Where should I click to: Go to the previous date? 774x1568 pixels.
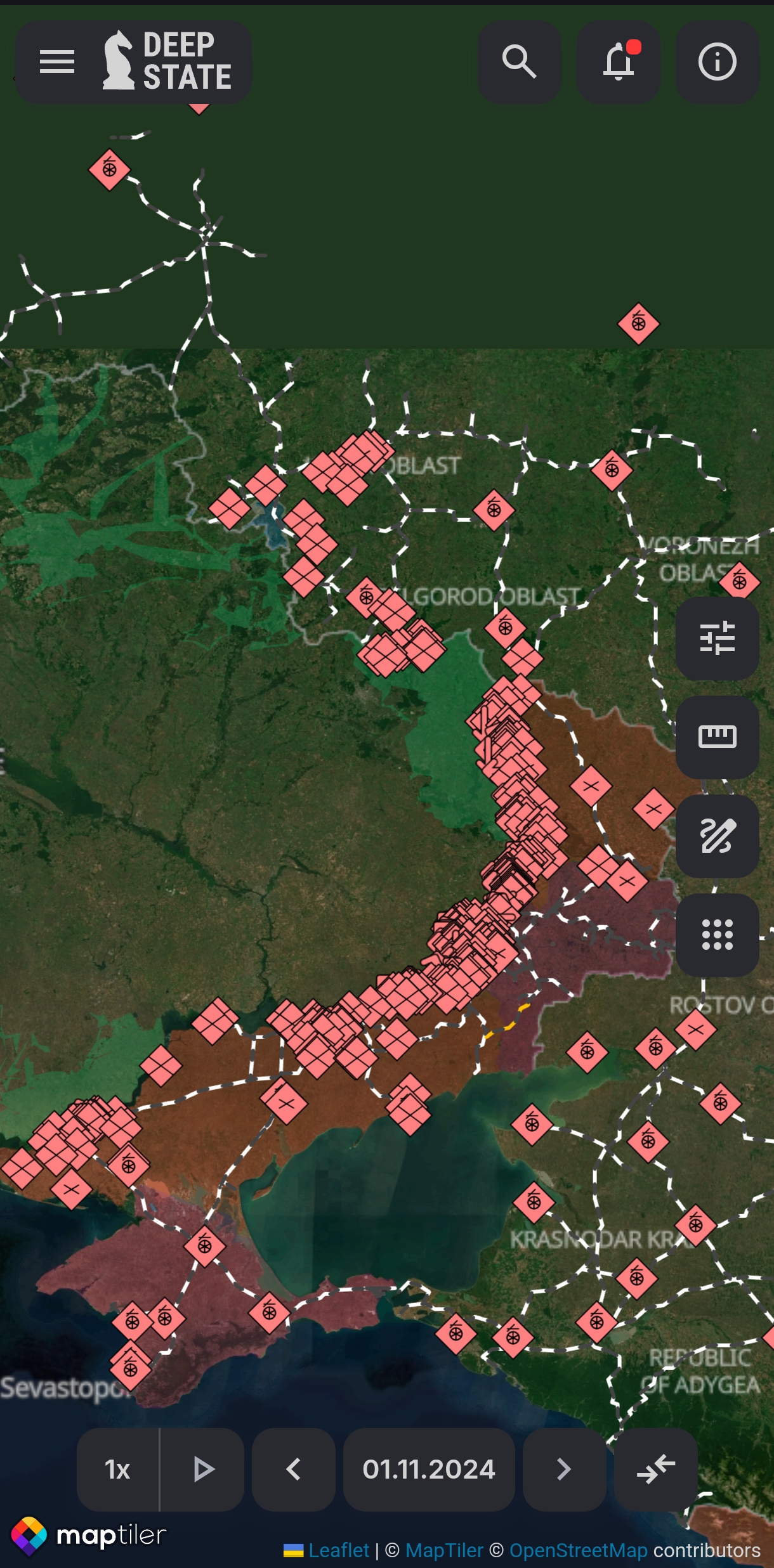293,1469
